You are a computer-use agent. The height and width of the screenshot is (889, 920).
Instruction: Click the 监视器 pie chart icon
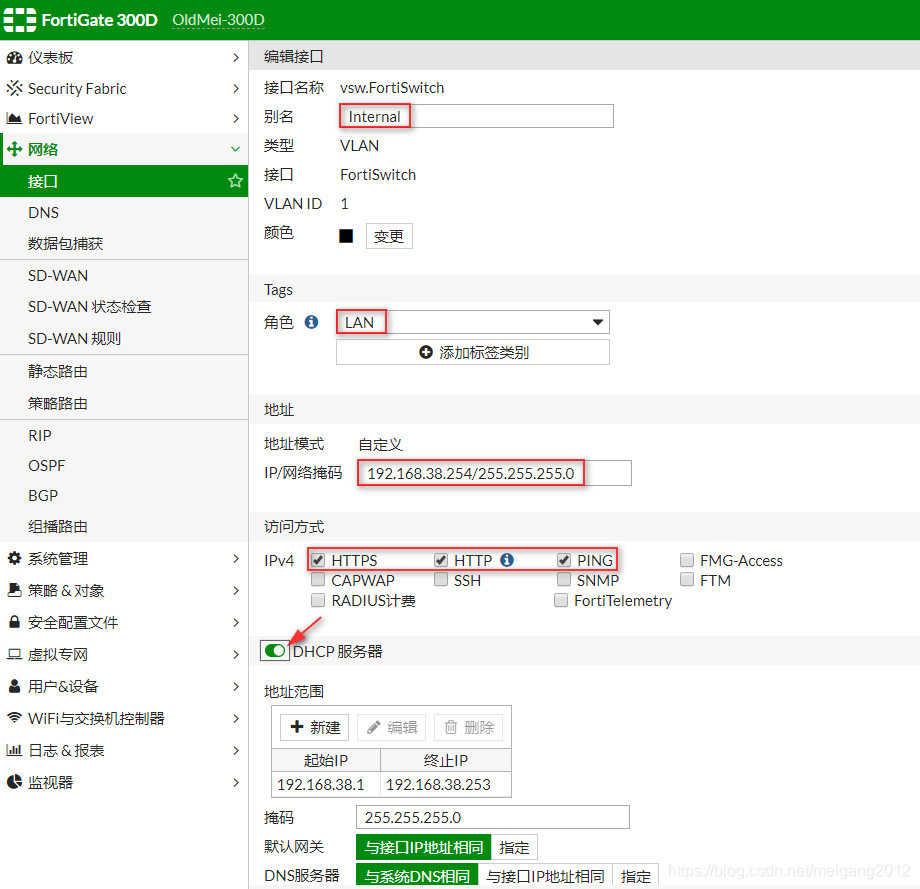tap(14, 782)
